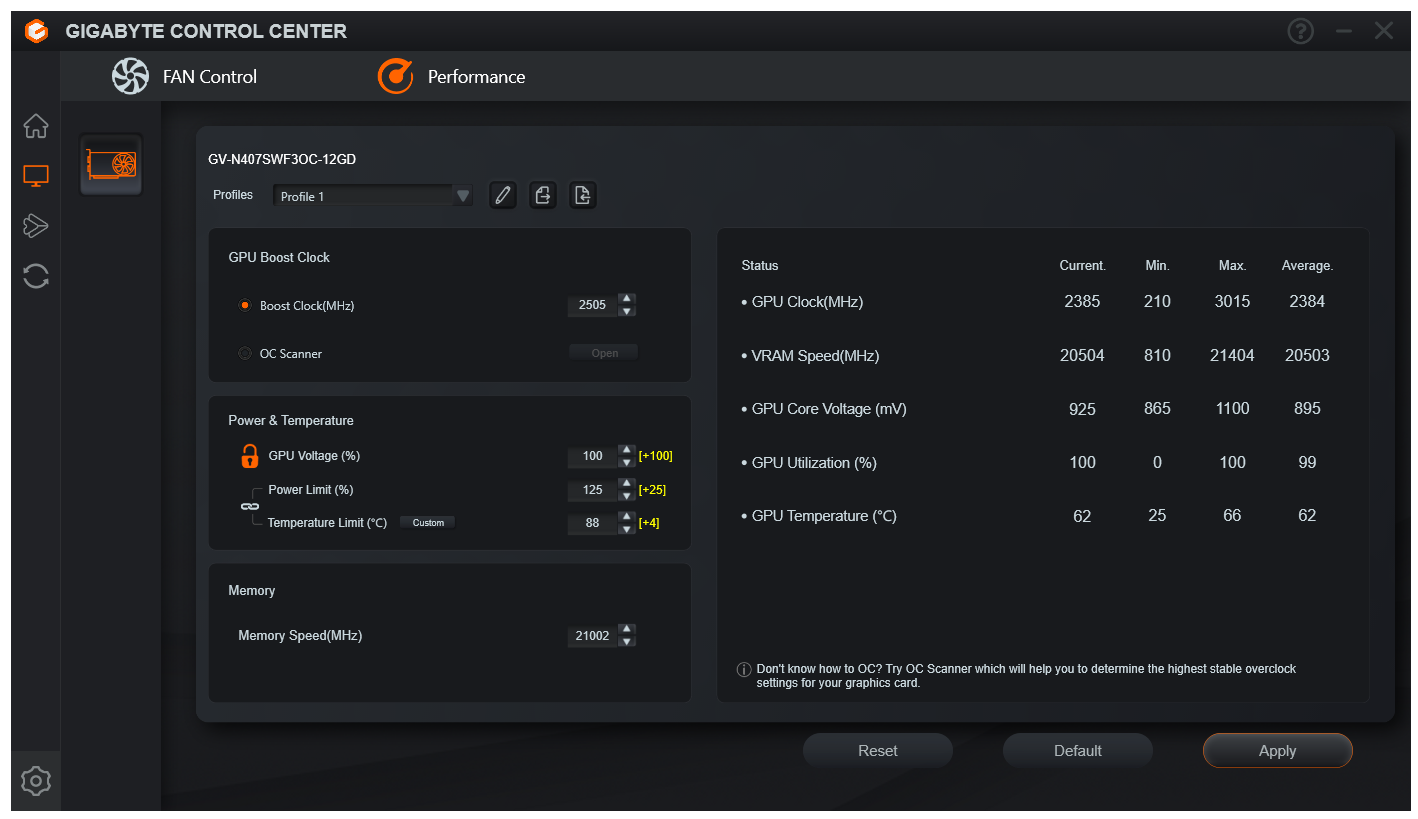Open the update sync sidebar icon
The width and height of the screenshot is (1418, 819).
[36, 276]
